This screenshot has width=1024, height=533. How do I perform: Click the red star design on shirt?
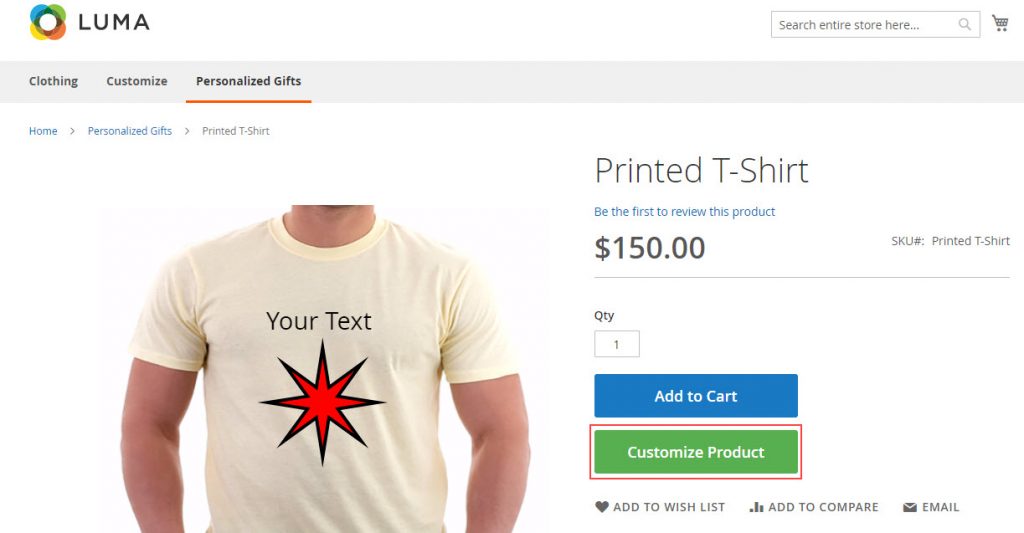322,402
